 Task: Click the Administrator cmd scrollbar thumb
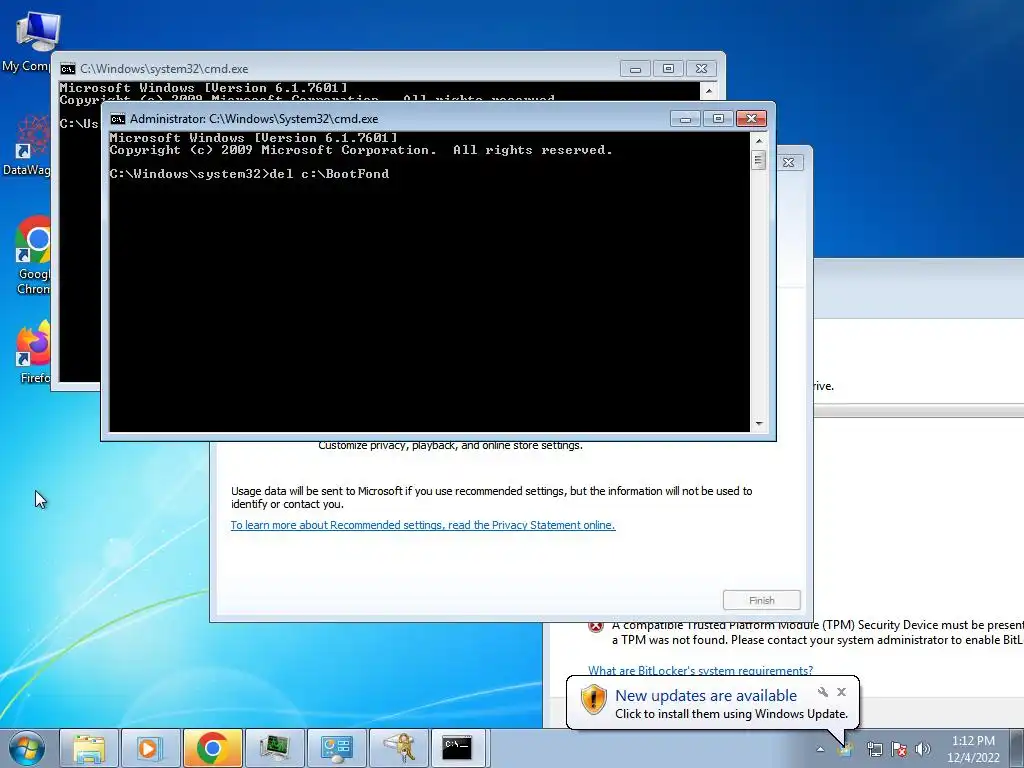pos(758,160)
